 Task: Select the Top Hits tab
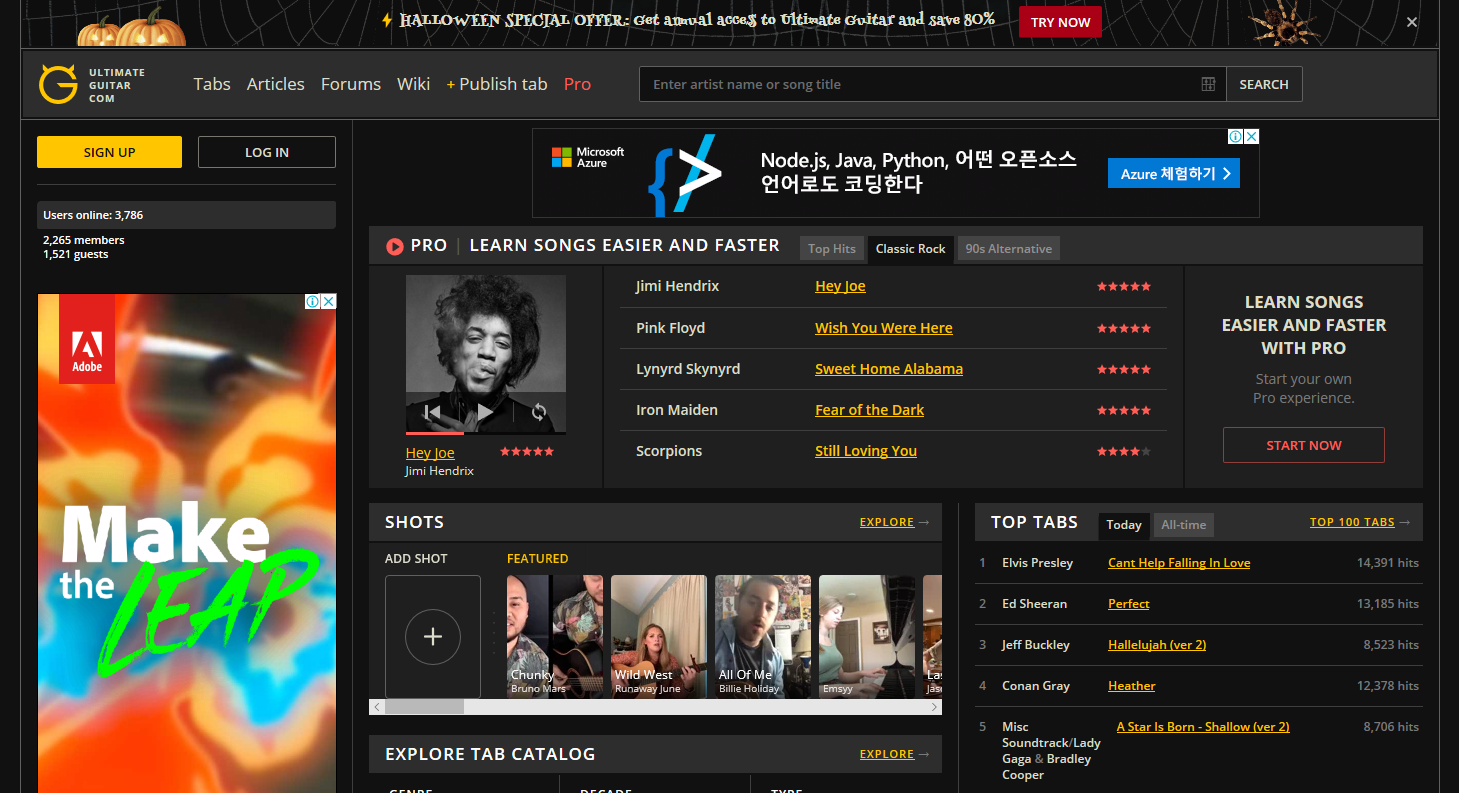click(832, 248)
